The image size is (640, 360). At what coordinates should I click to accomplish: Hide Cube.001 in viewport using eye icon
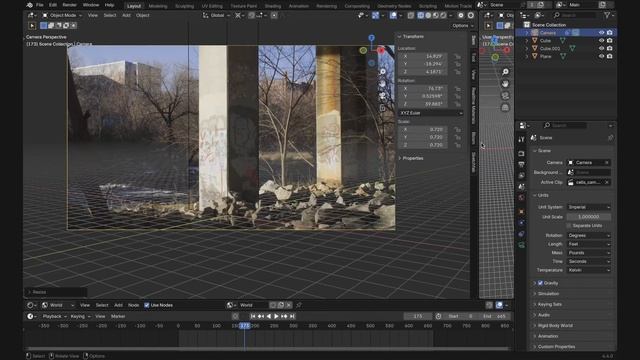coord(601,48)
